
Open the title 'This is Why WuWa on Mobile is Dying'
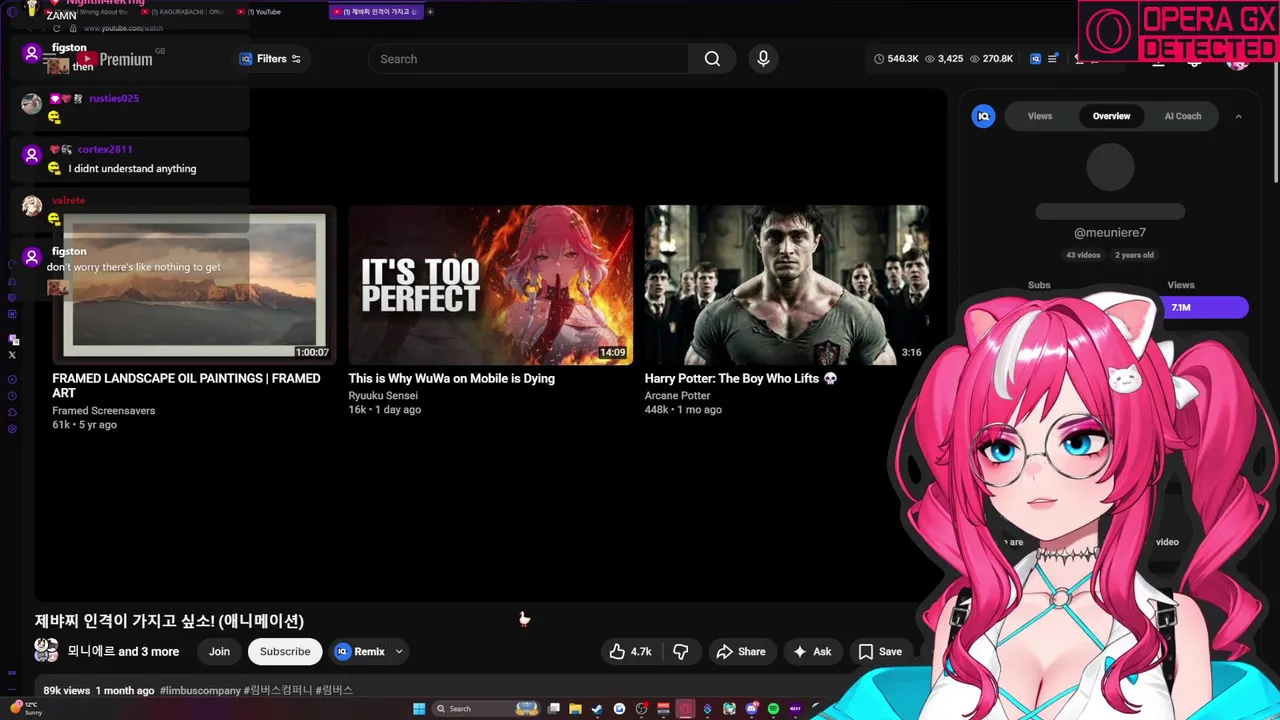coord(451,379)
